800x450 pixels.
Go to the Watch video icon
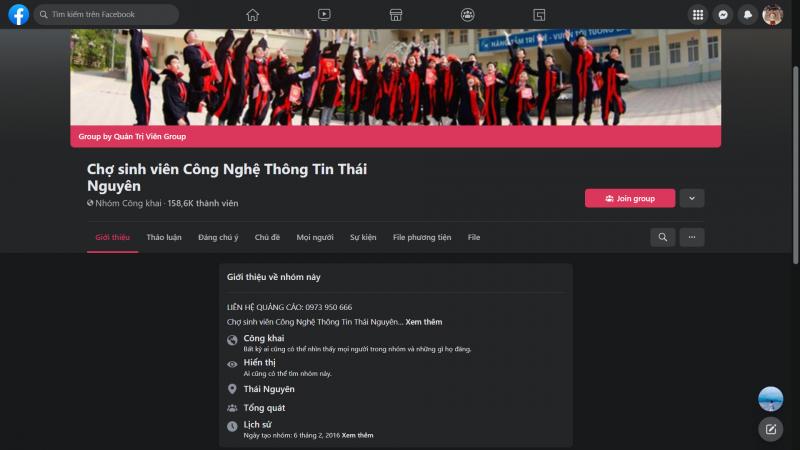[324, 15]
